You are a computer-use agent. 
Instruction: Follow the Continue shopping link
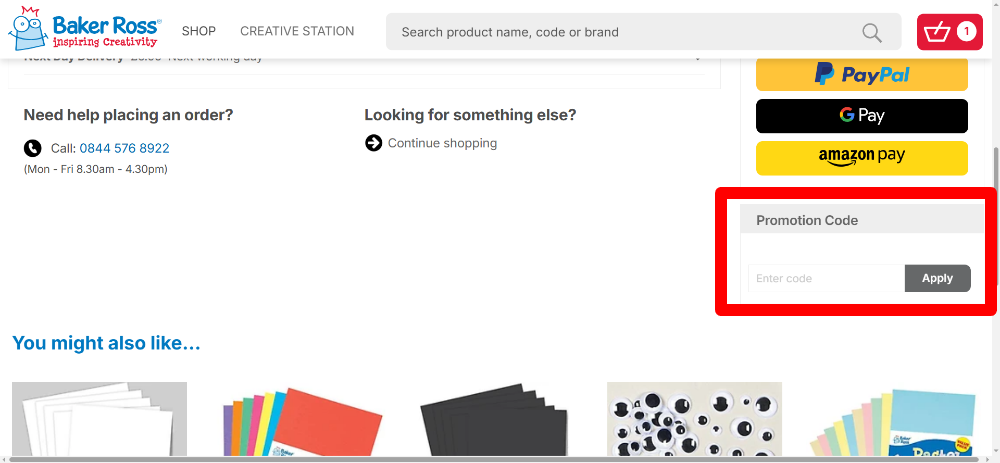pyautogui.click(x=442, y=143)
